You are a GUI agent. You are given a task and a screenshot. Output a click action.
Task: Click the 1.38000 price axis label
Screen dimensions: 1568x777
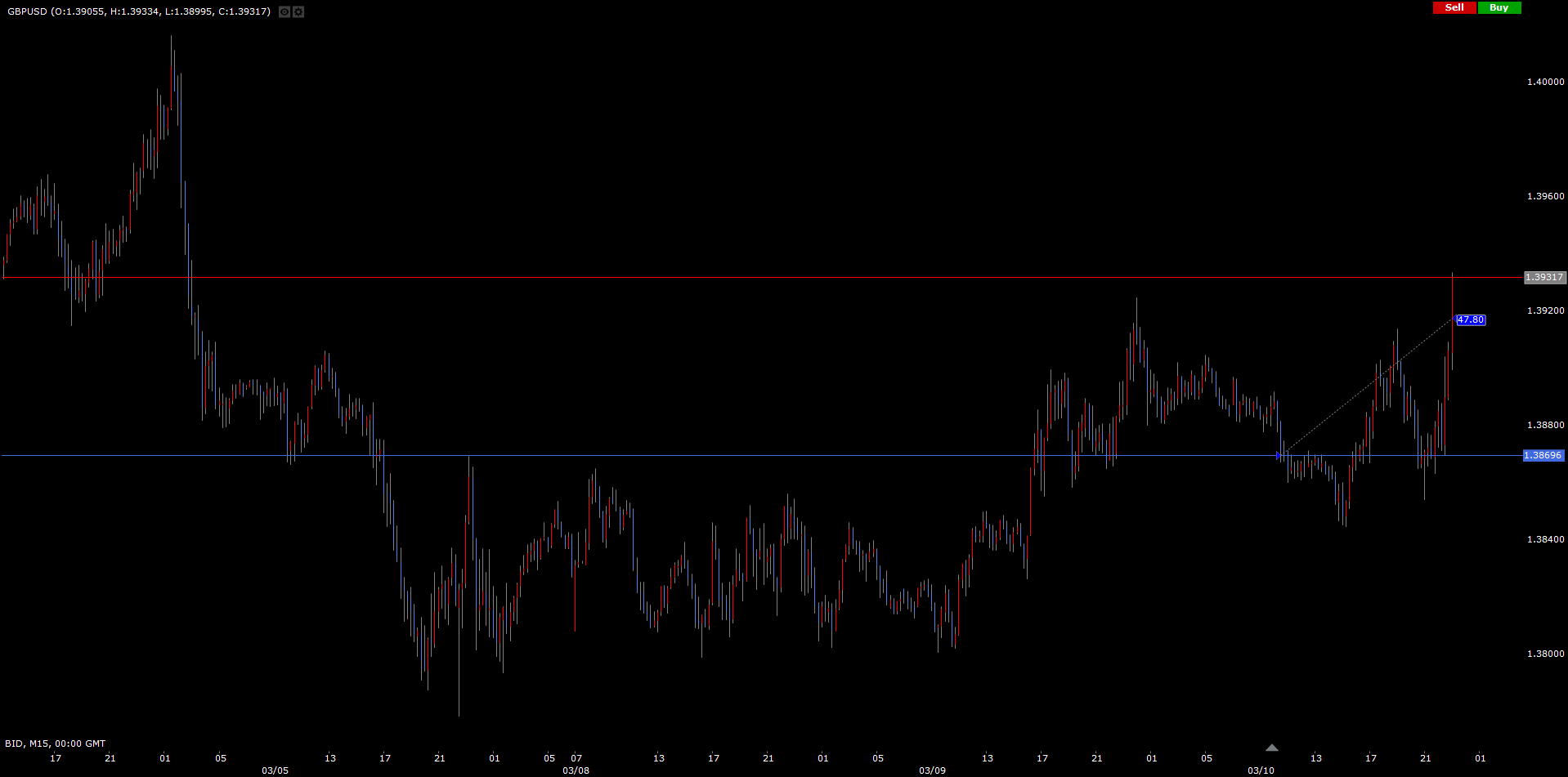pos(1545,654)
